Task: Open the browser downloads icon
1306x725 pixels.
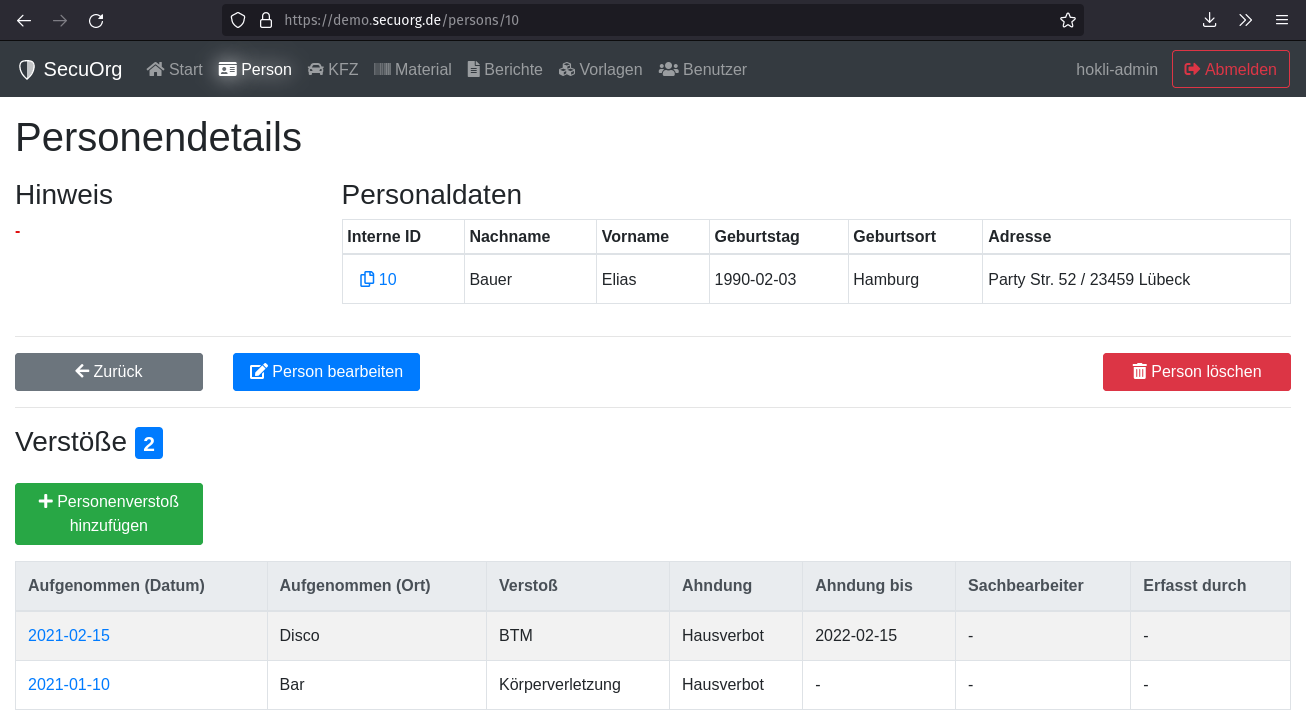Action: pos(1209,20)
